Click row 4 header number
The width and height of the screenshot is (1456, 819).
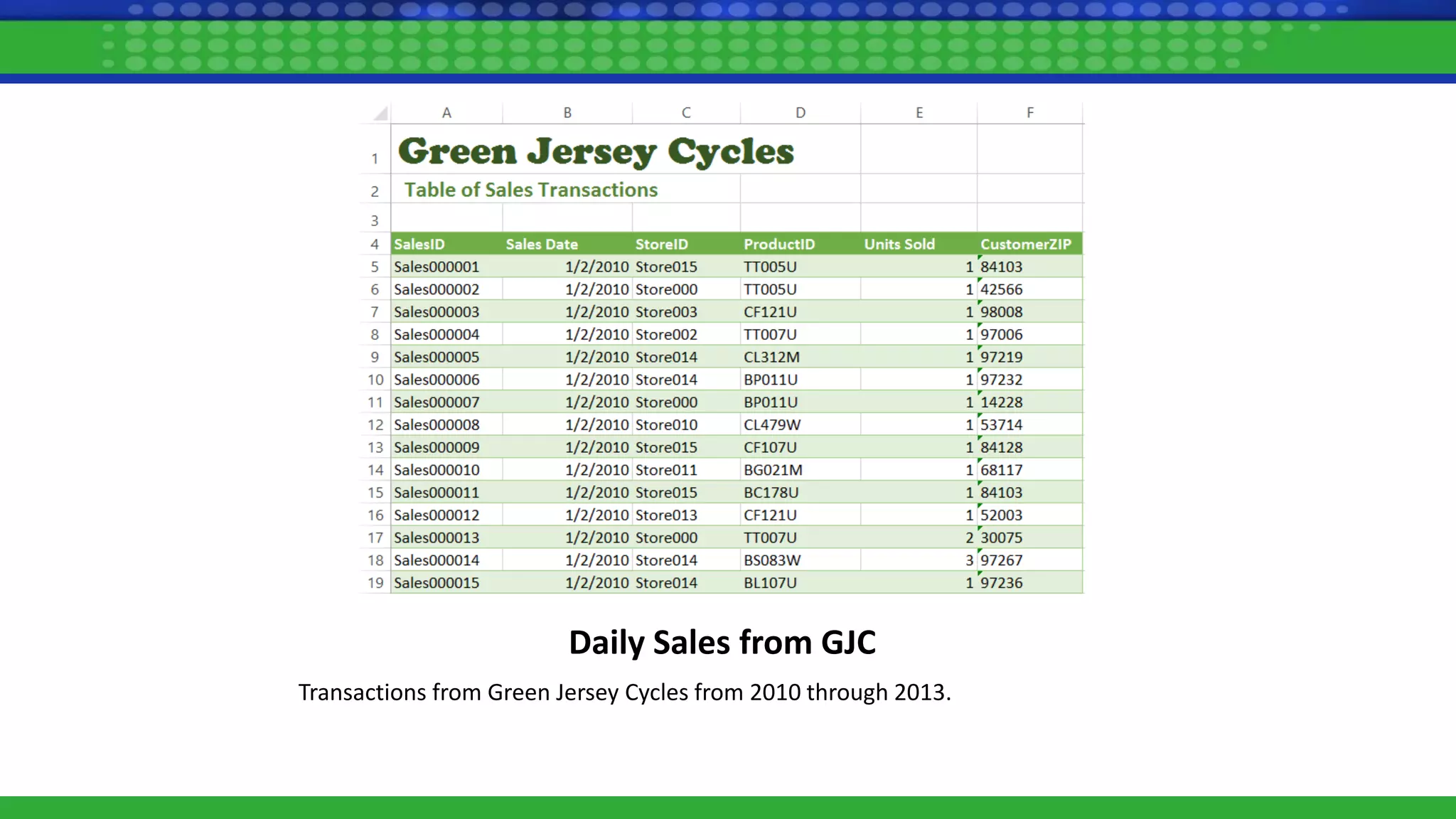375,245
